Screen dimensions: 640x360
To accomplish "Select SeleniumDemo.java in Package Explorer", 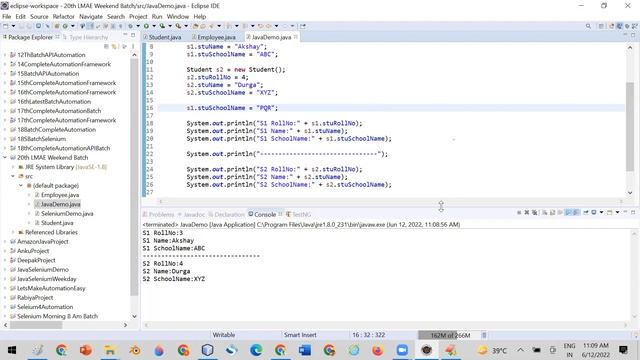I will [x=64, y=213].
